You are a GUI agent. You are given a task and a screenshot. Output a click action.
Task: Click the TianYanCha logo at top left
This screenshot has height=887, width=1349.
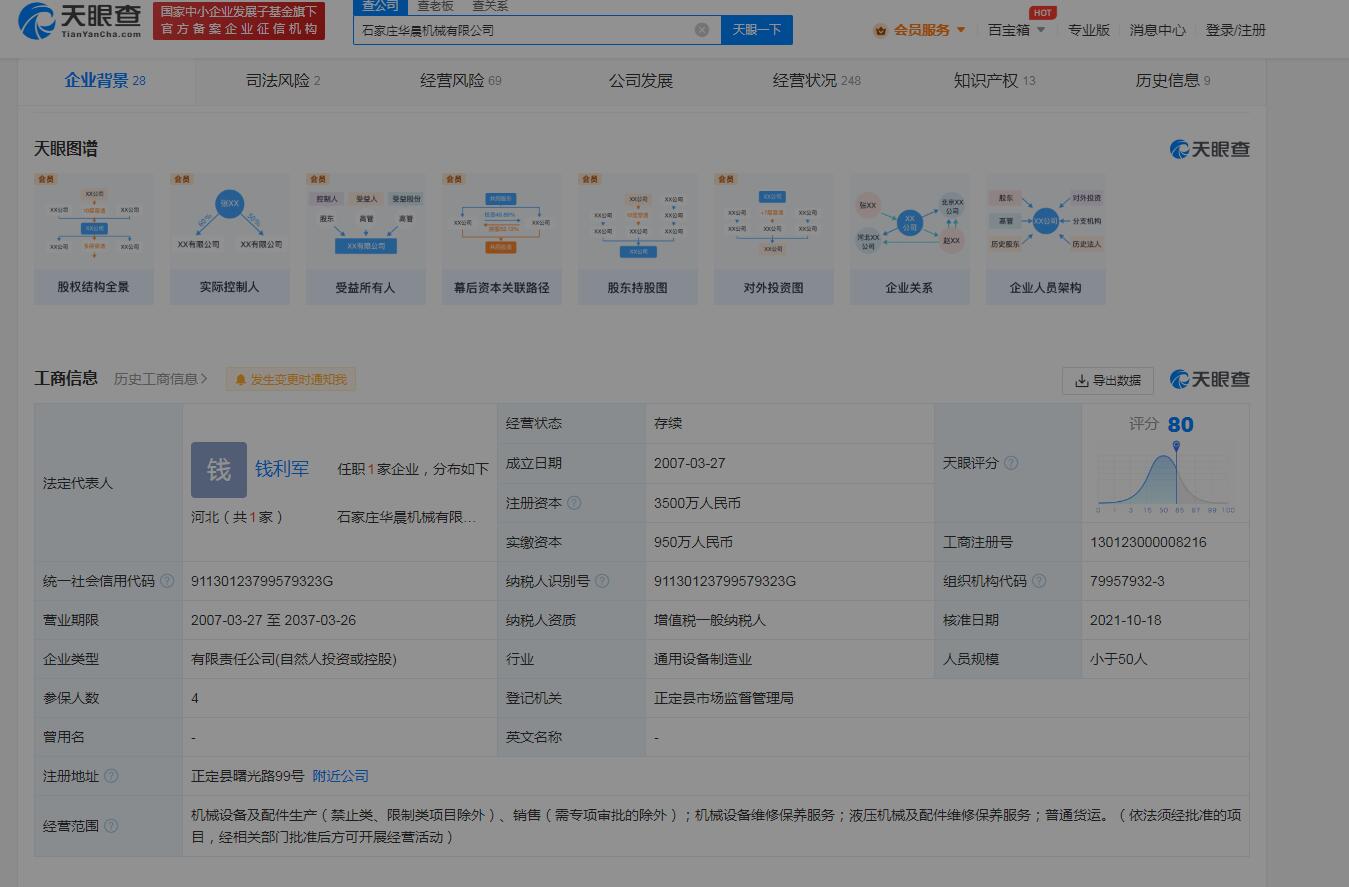[x=80, y=20]
